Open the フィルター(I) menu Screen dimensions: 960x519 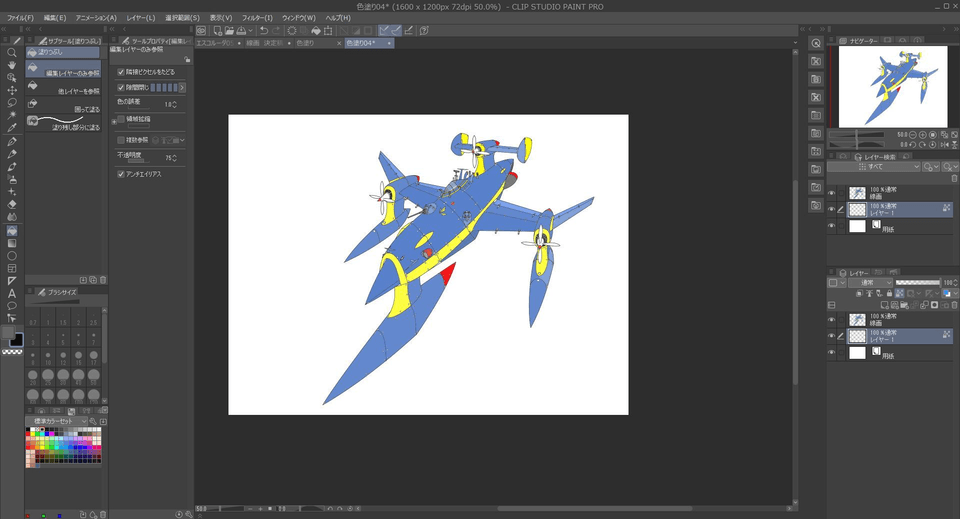(256, 18)
